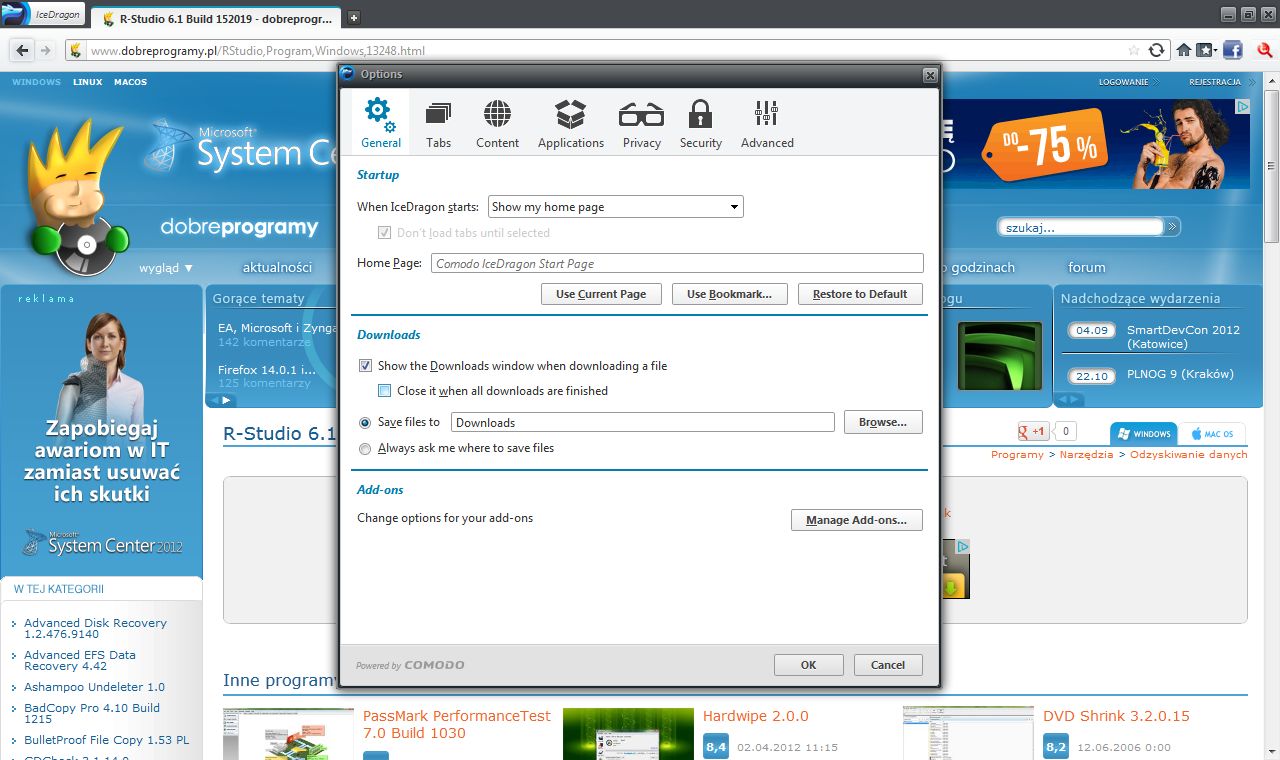
Task: Click the Narzędzia breadcrumb link
Action: point(1086,454)
